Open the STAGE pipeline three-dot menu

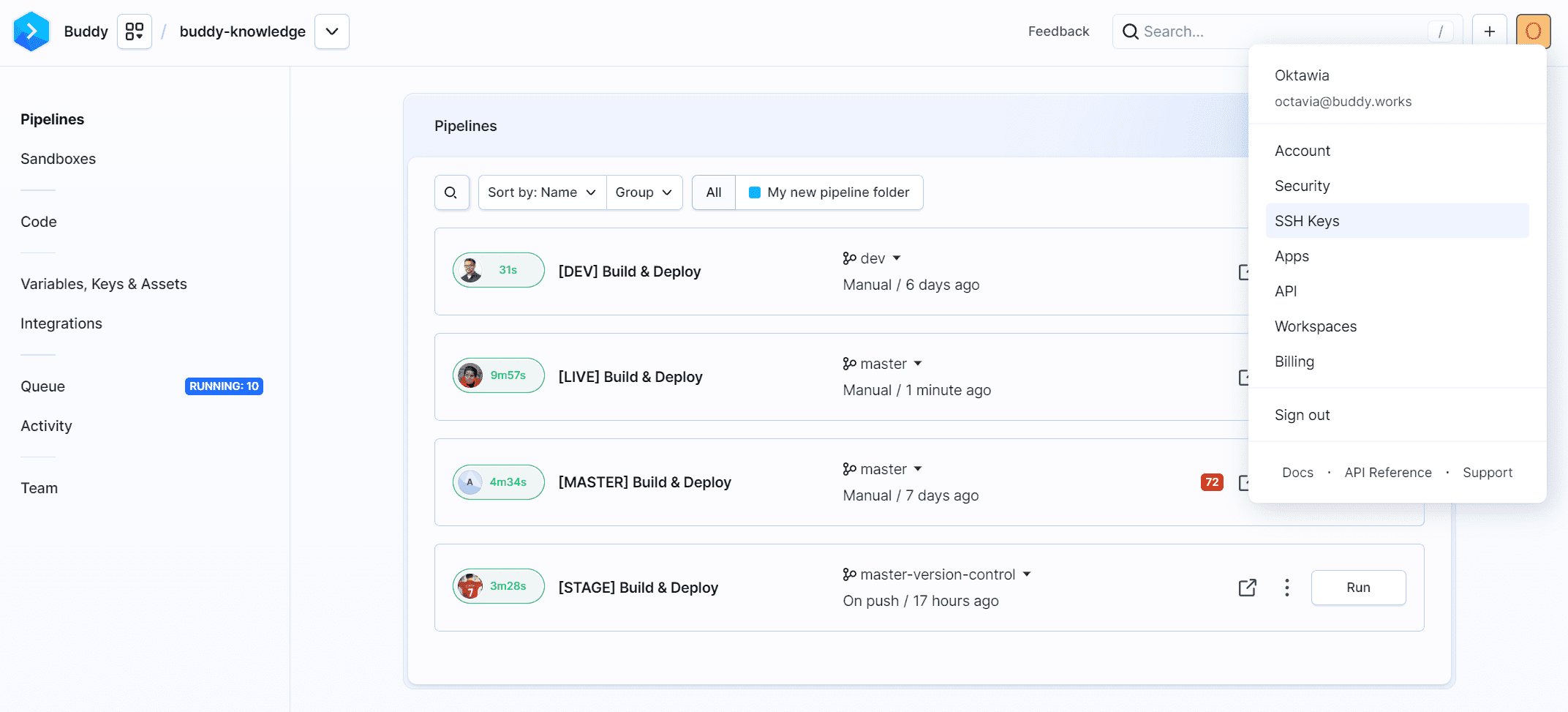pos(1287,588)
